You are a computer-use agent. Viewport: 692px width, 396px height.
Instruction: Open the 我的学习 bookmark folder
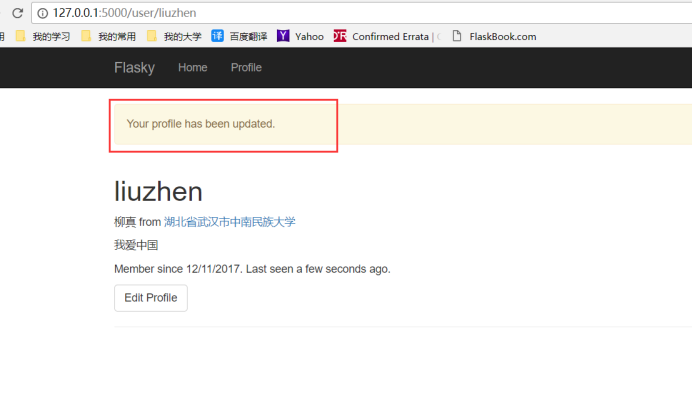point(43,36)
